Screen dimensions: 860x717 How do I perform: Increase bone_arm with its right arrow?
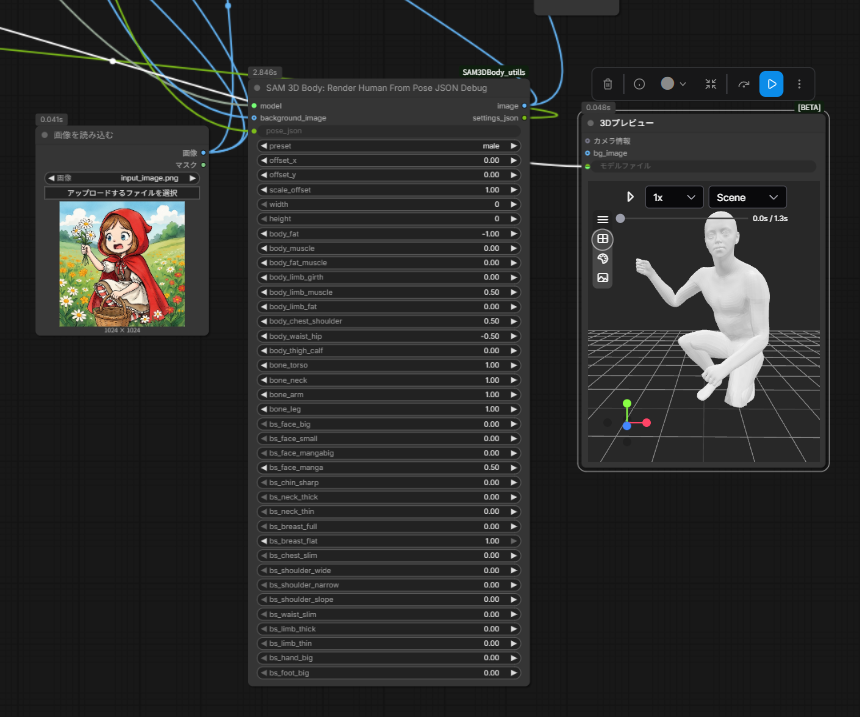point(513,394)
